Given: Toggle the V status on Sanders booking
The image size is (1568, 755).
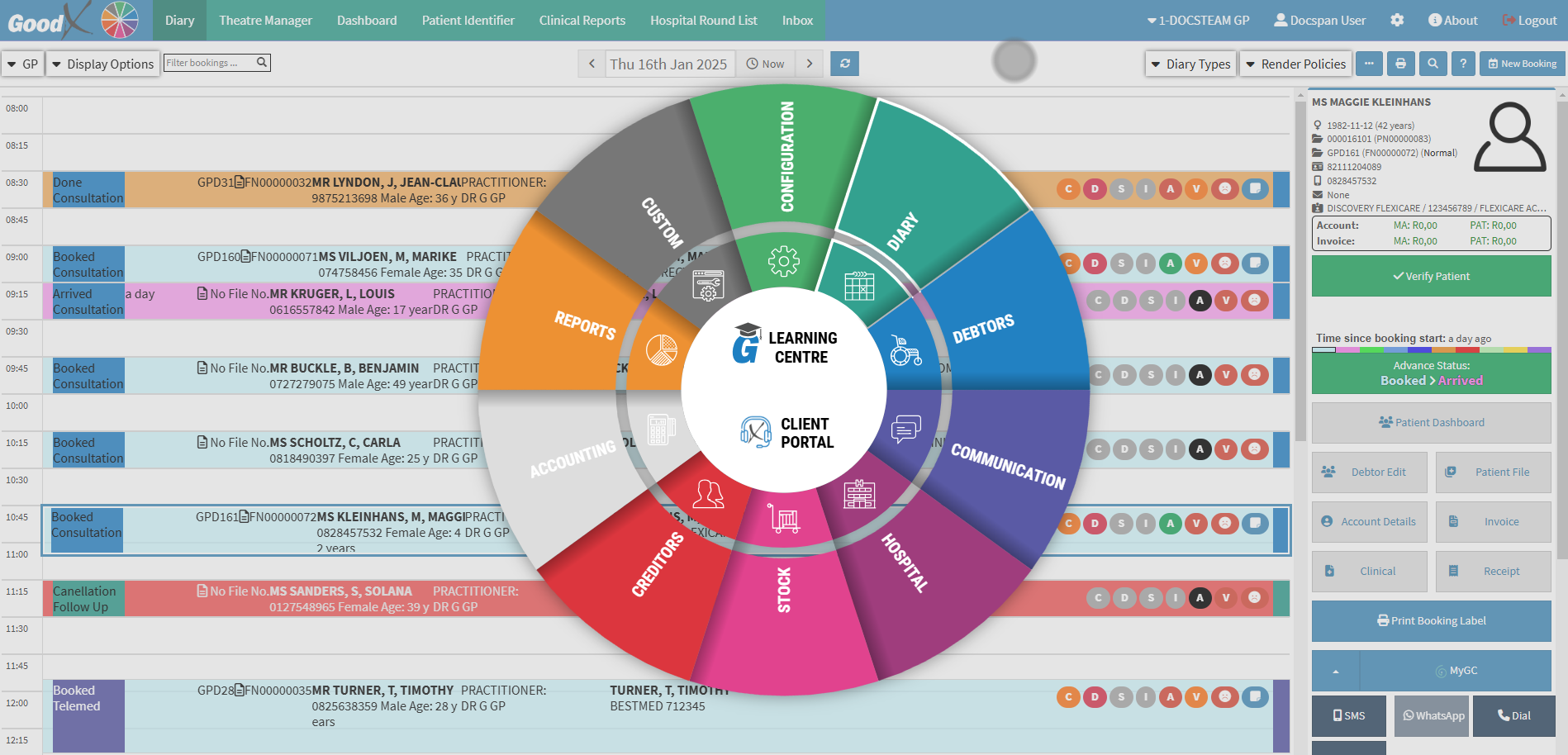Looking at the screenshot, I should 1226,598.
